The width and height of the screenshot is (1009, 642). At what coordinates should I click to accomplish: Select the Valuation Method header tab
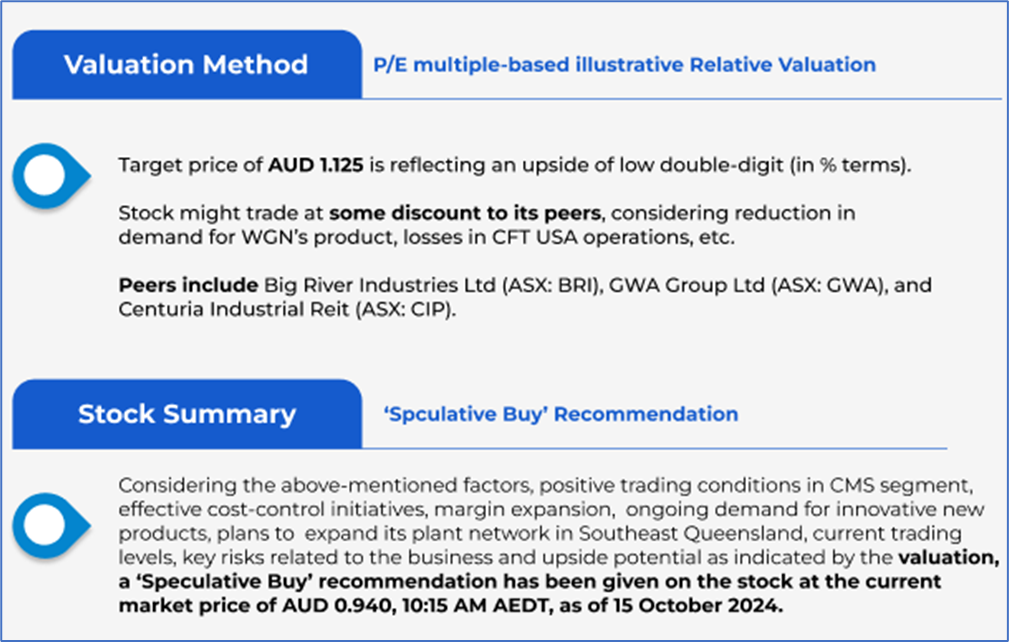[x=186, y=65]
